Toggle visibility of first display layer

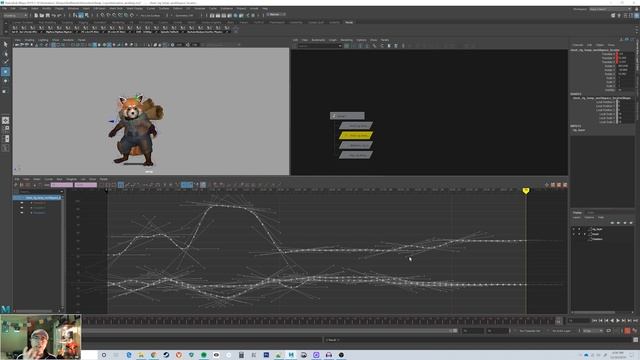(573, 229)
